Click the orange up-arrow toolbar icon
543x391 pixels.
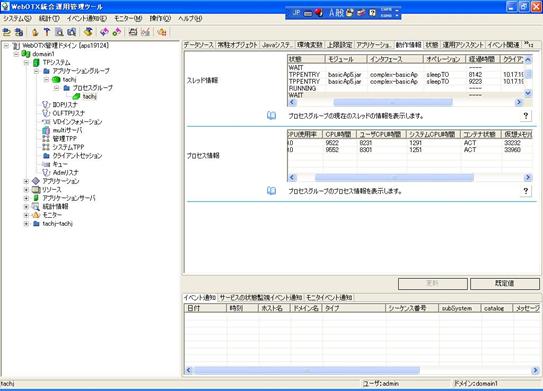[35, 32]
